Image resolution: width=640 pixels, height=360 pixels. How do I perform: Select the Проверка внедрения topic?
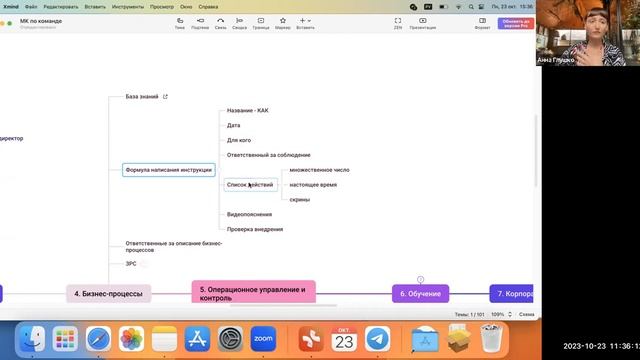tap(255, 229)
